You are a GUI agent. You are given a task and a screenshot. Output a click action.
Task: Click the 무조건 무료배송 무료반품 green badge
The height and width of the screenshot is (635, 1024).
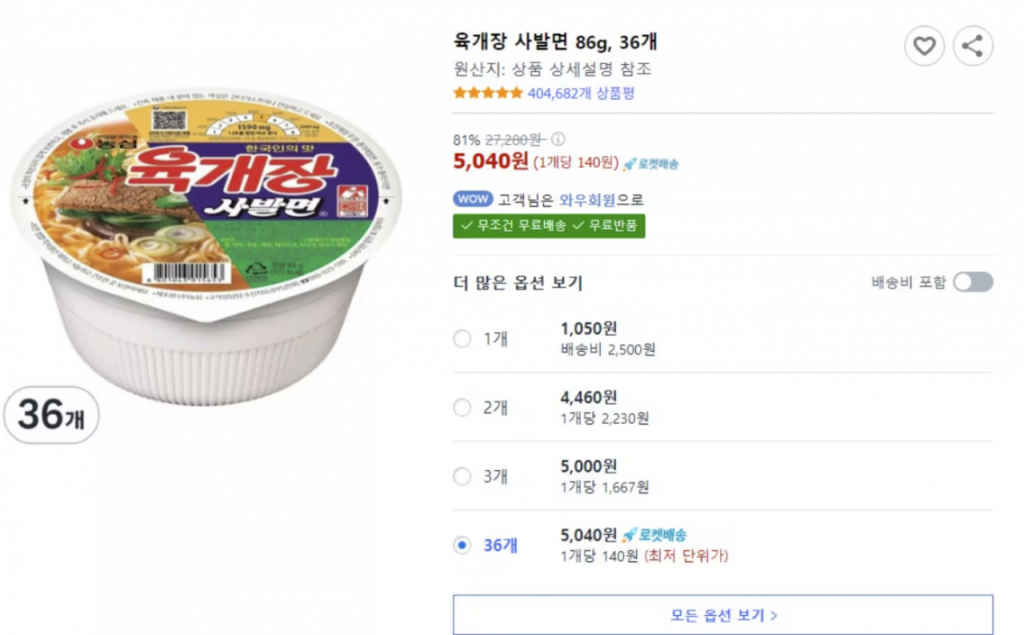[549, 225]
